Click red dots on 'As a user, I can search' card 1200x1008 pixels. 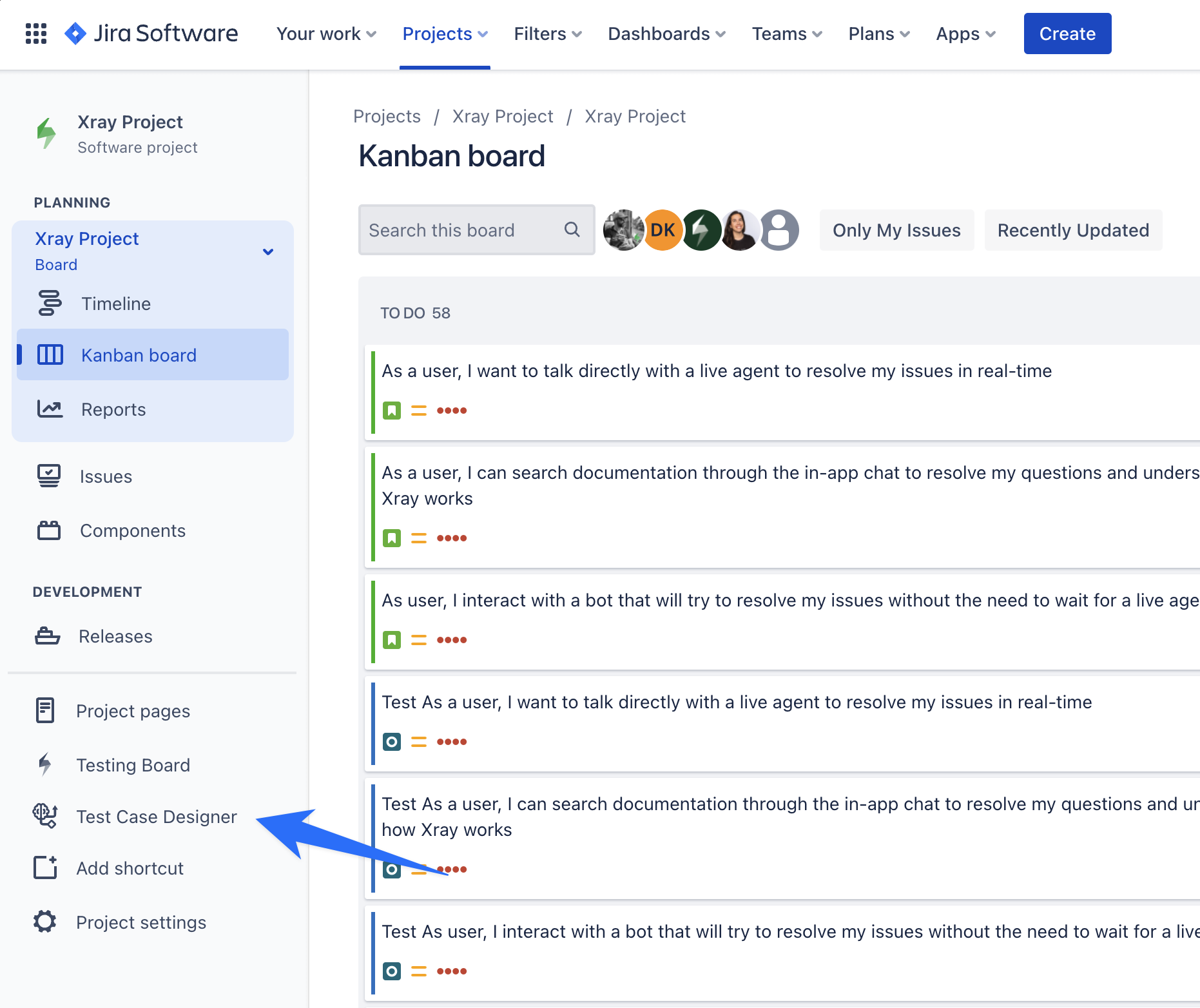click(452, 538)
